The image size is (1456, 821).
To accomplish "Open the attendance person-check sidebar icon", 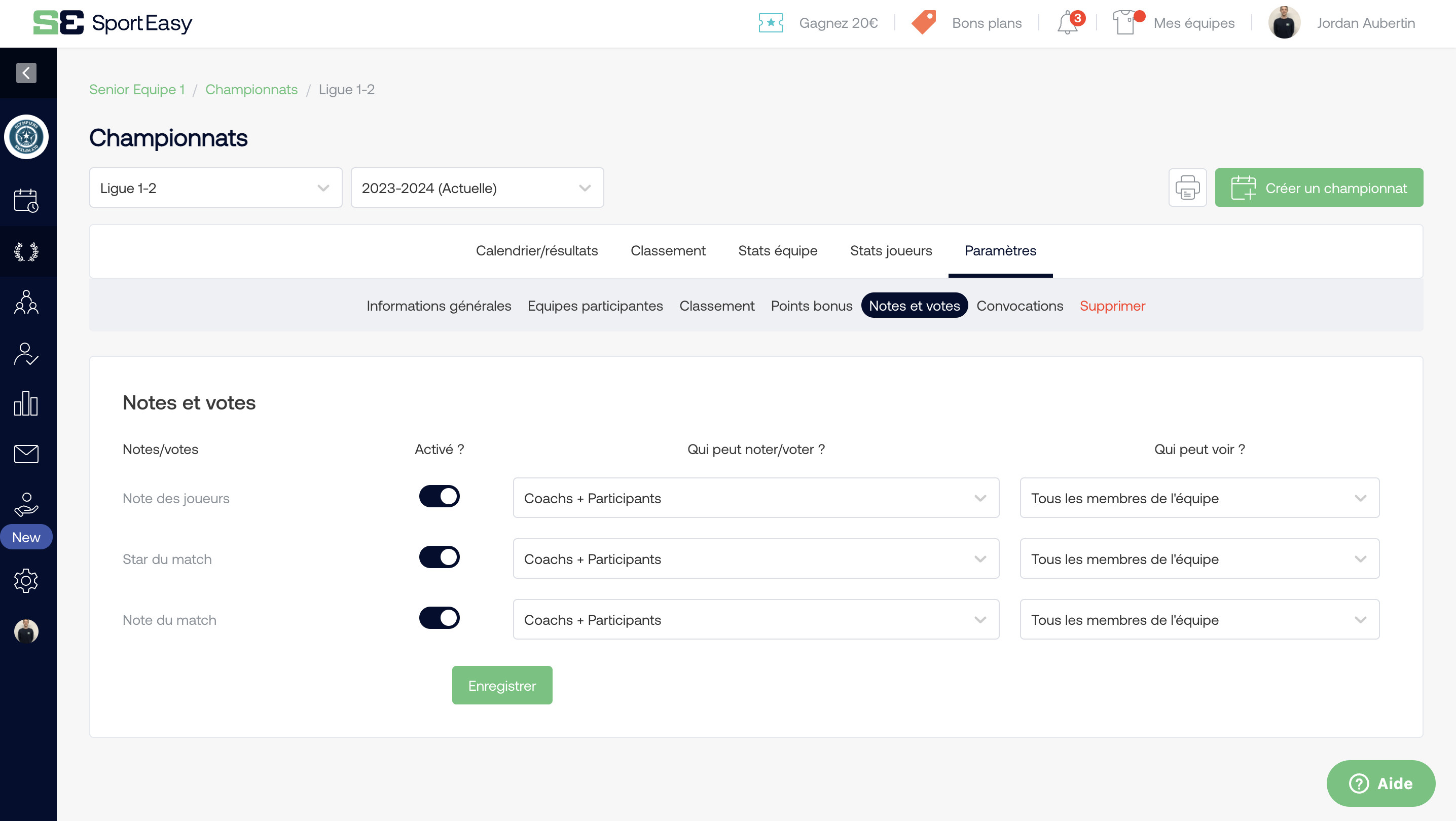I will coord(26,354).
